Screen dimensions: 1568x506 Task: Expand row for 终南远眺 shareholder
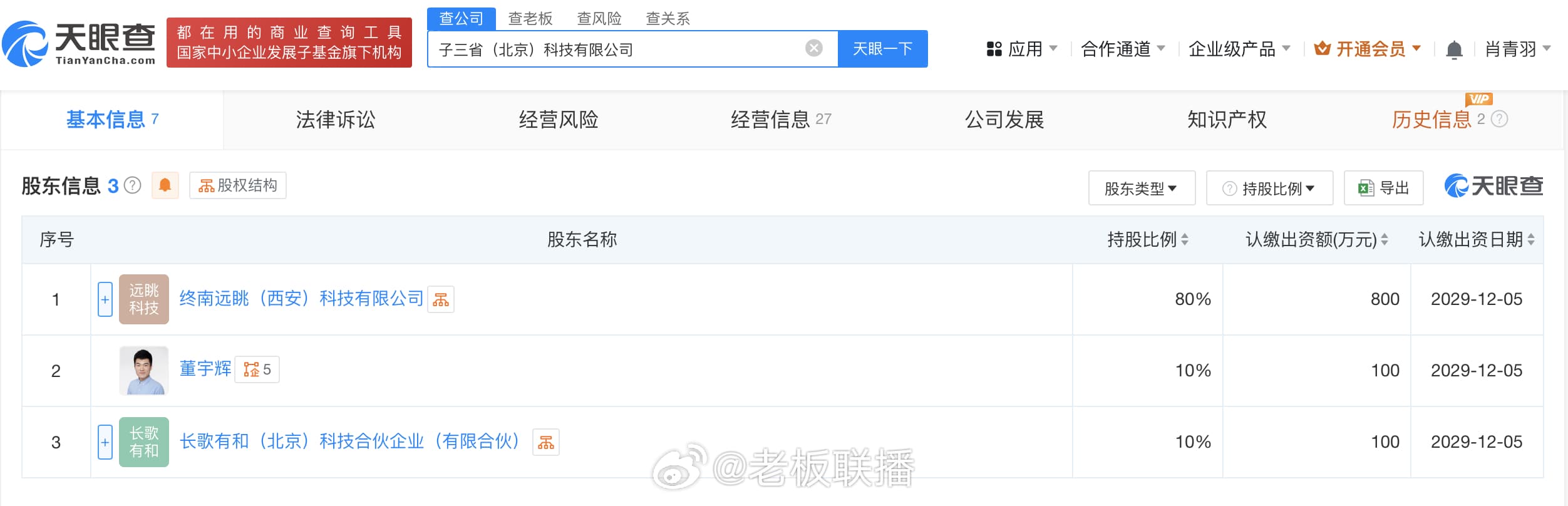[105, 299]
